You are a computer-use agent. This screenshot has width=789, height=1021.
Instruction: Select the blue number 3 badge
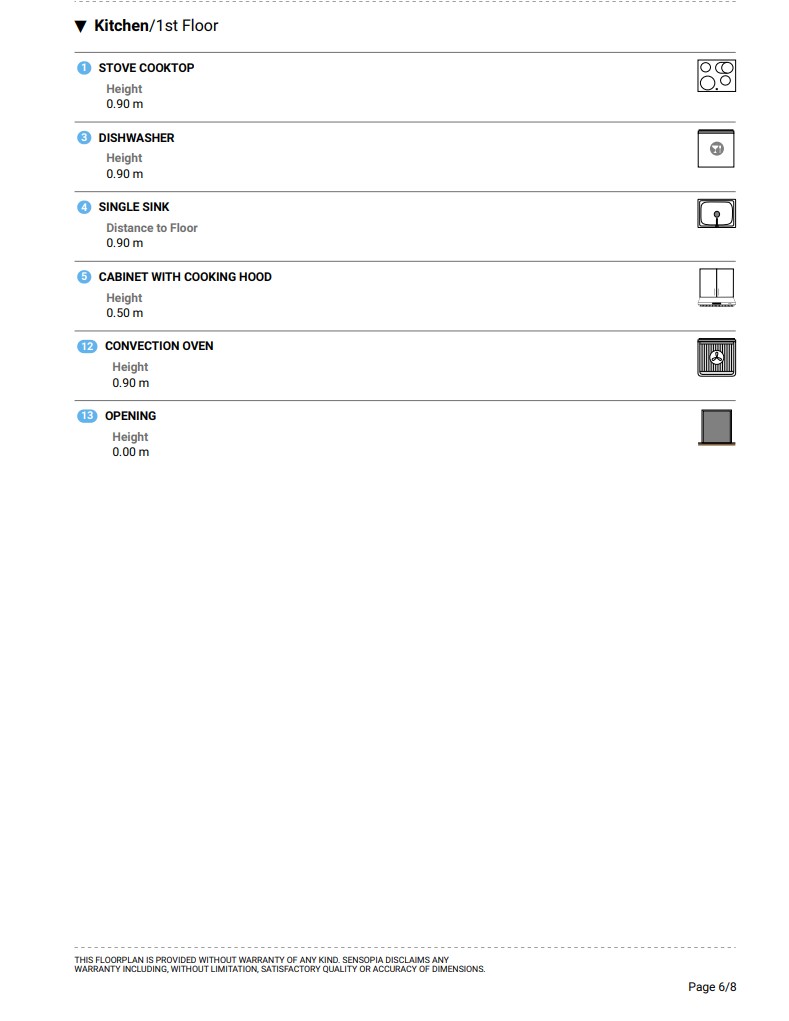pyautogui.click(x=84, y=137)
